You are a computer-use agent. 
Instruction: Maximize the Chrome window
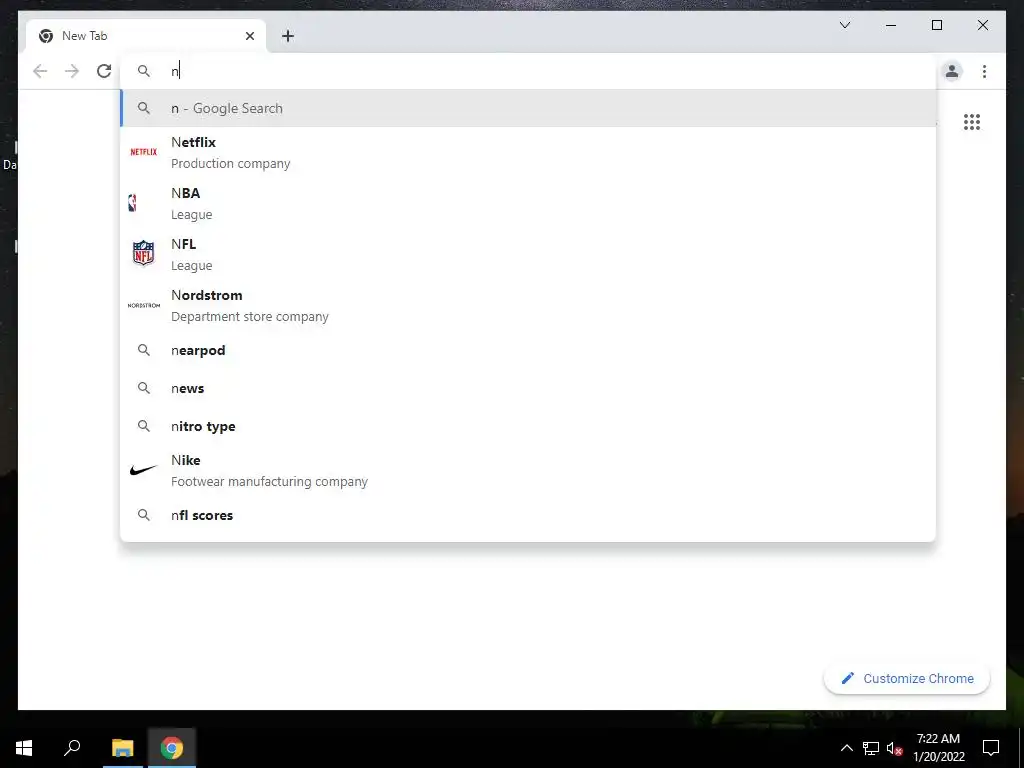[x=936, y=25]
